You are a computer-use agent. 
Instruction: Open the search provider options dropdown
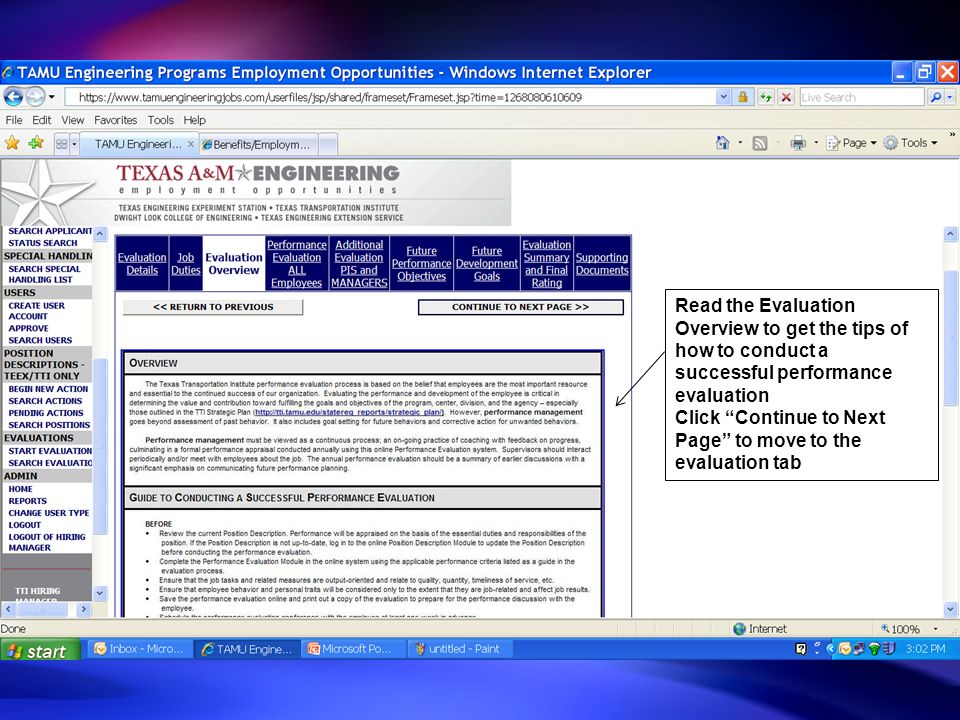click(950, 97)
